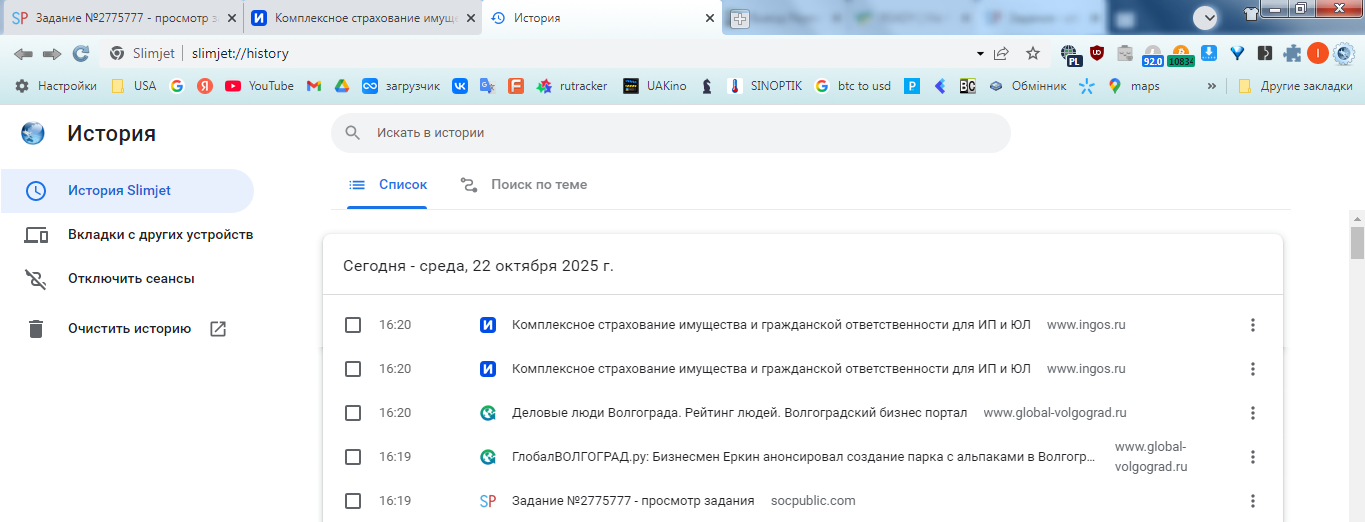Image resolution: width=1365 pixels, height=522 pixels.
Task: Click Очистить историю
Action: click(x=129, y=328)
